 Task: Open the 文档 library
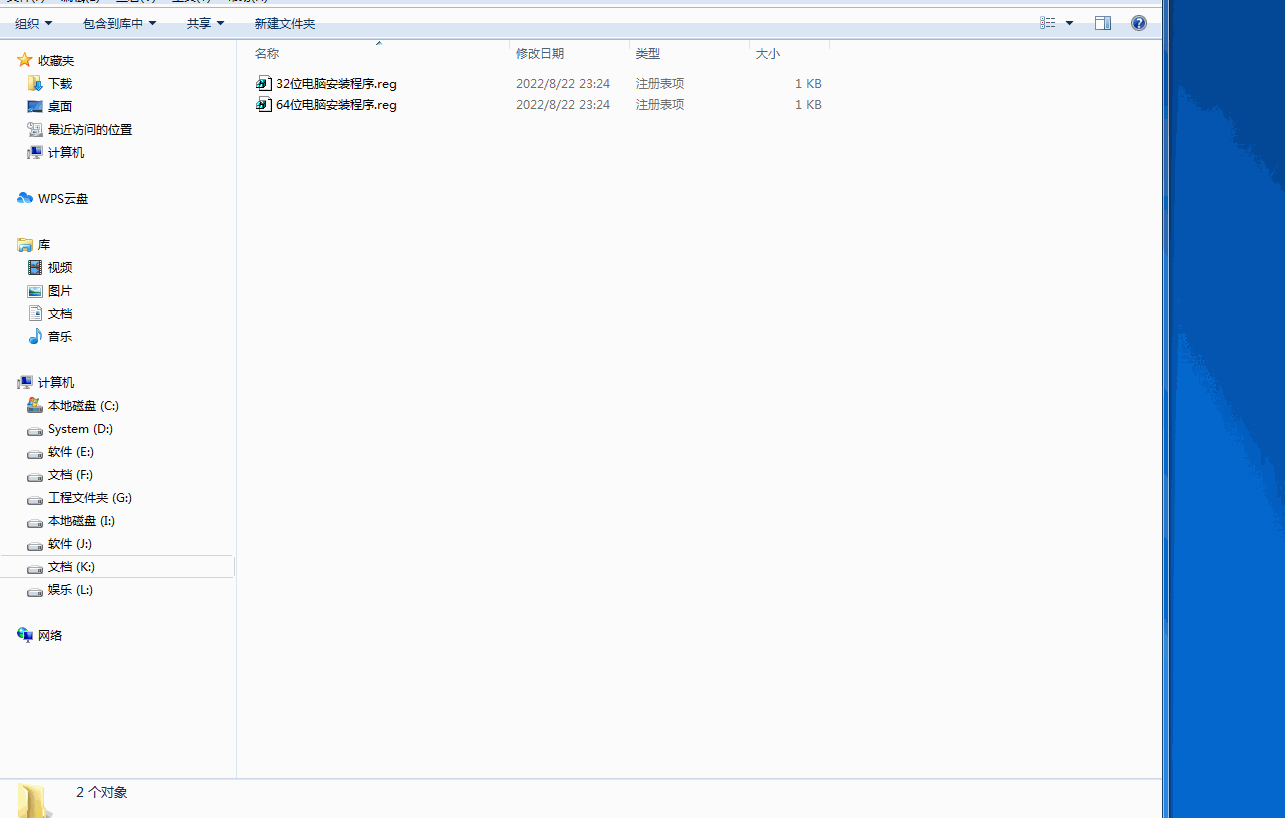pos(50,313)
